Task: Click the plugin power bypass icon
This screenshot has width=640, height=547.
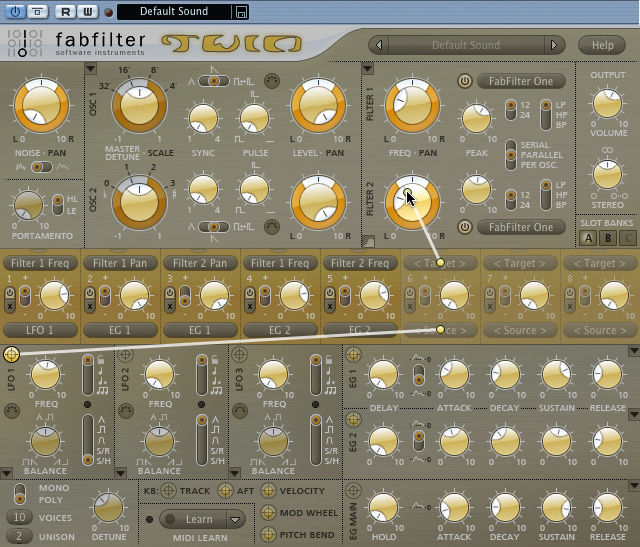Action: (15, 11)
